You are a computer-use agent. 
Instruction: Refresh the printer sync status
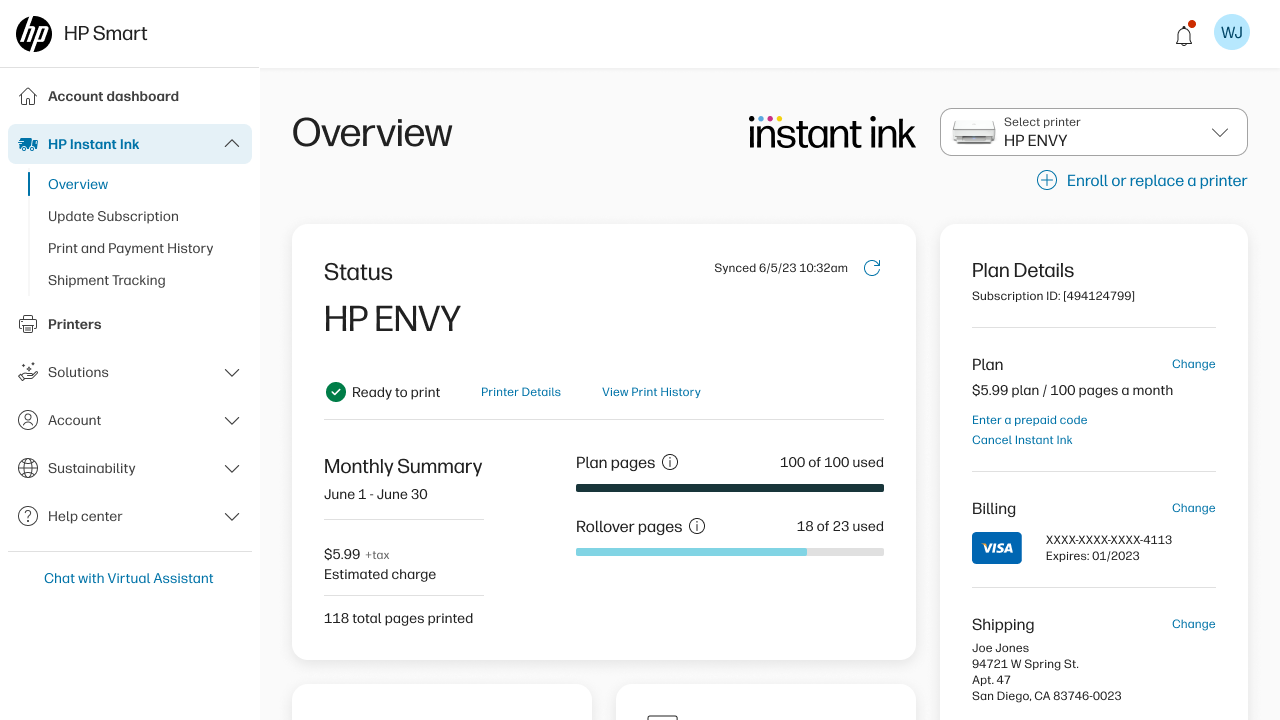click(872, 268)
